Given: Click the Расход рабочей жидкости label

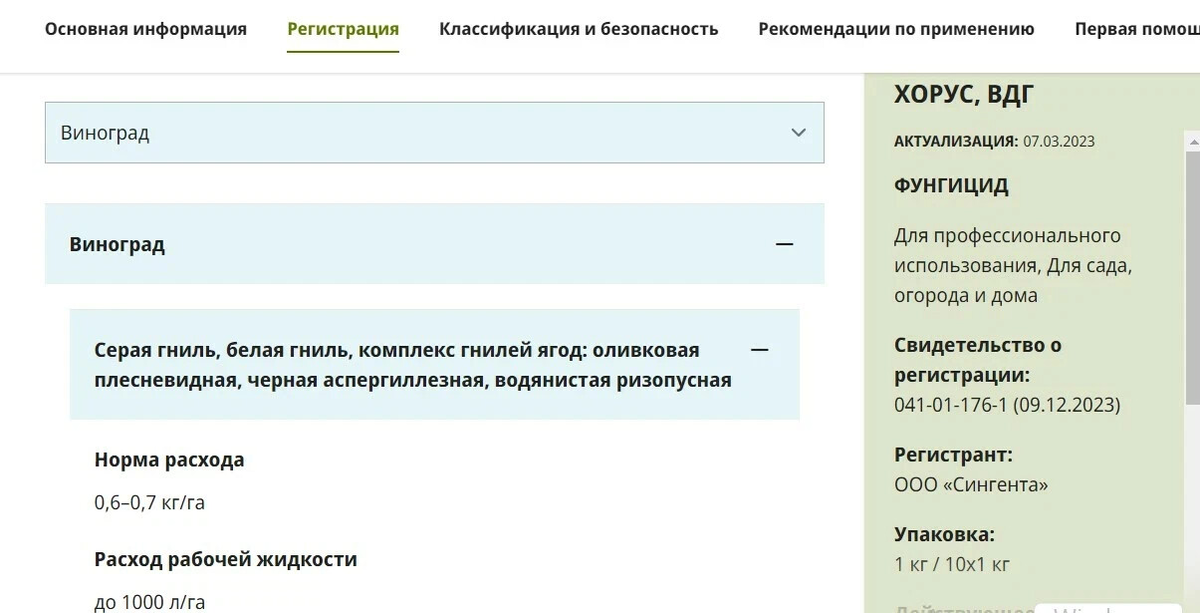Looking at the screenshot, I should tap(225, 559).
